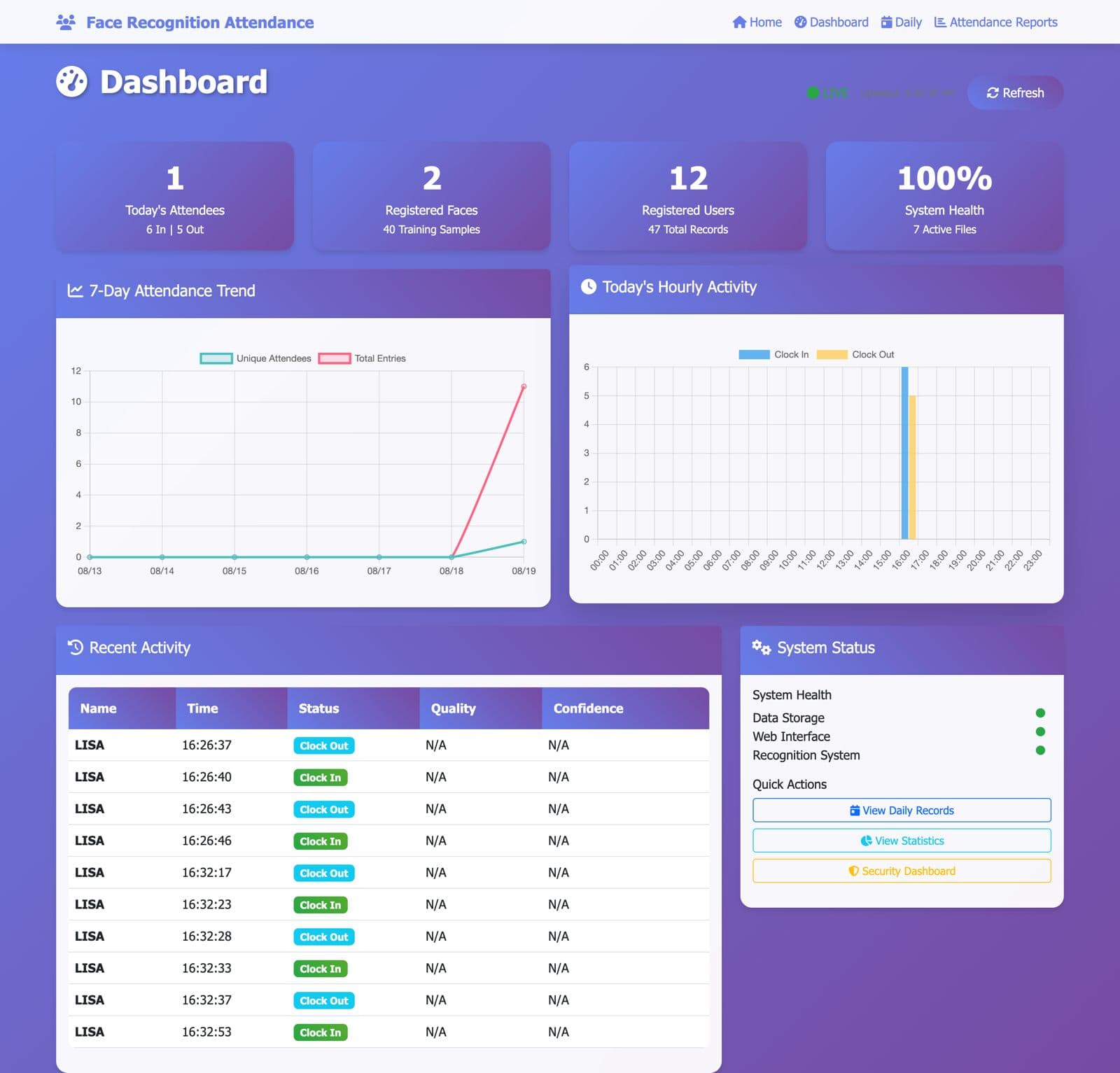This screenshot has height=1073, width=1120.
Task: Click the blue Clock In bar at 16:00
Action: tap(904, 453)
